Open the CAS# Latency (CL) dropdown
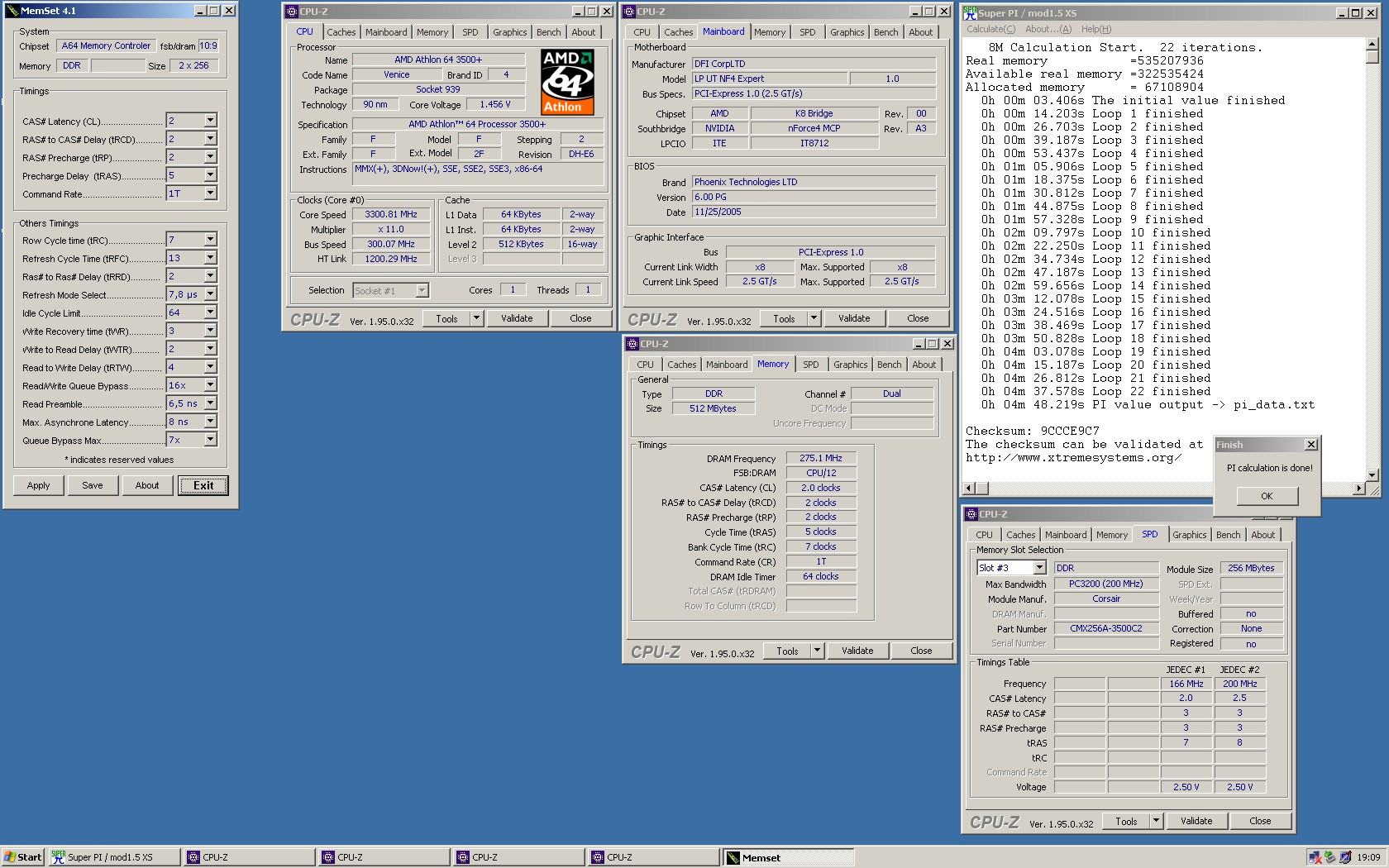Viewport: 1389px width, 868px height. [x=210, y=121]
